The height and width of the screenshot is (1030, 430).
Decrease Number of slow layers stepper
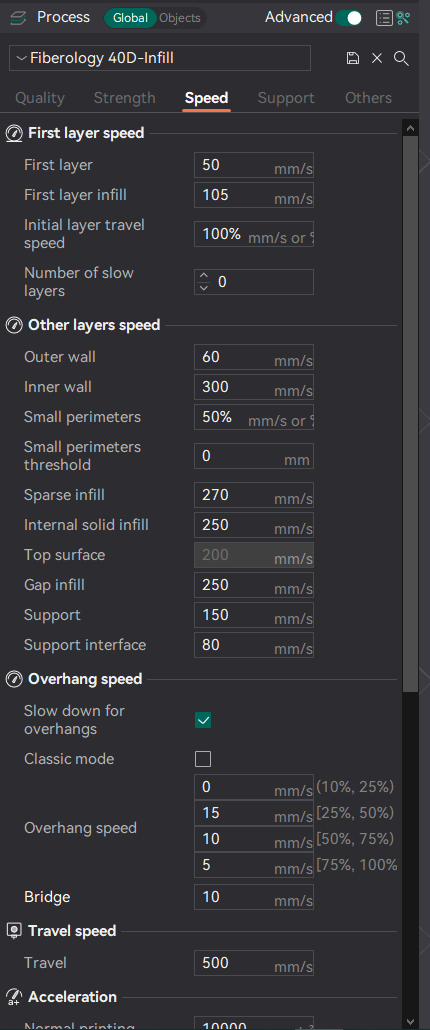point(204,287)
